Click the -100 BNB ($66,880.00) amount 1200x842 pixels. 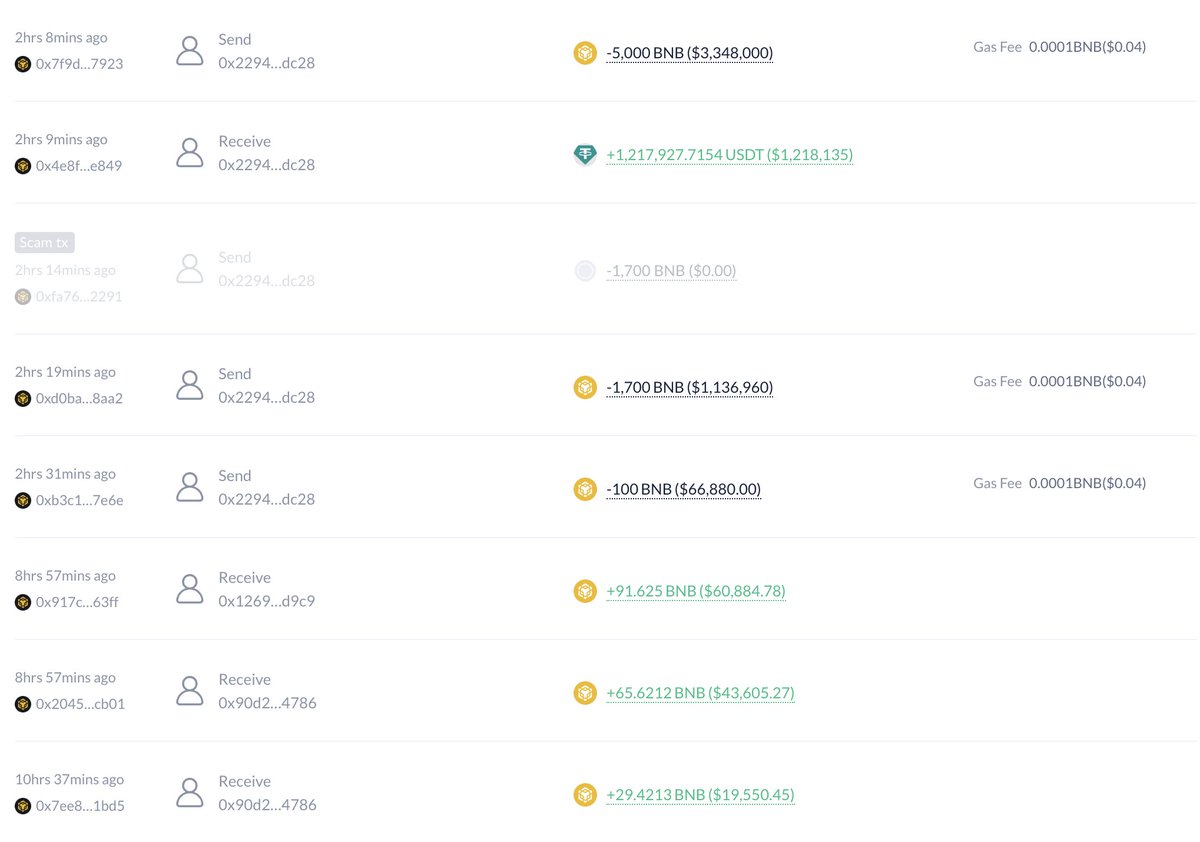[684, 489]
